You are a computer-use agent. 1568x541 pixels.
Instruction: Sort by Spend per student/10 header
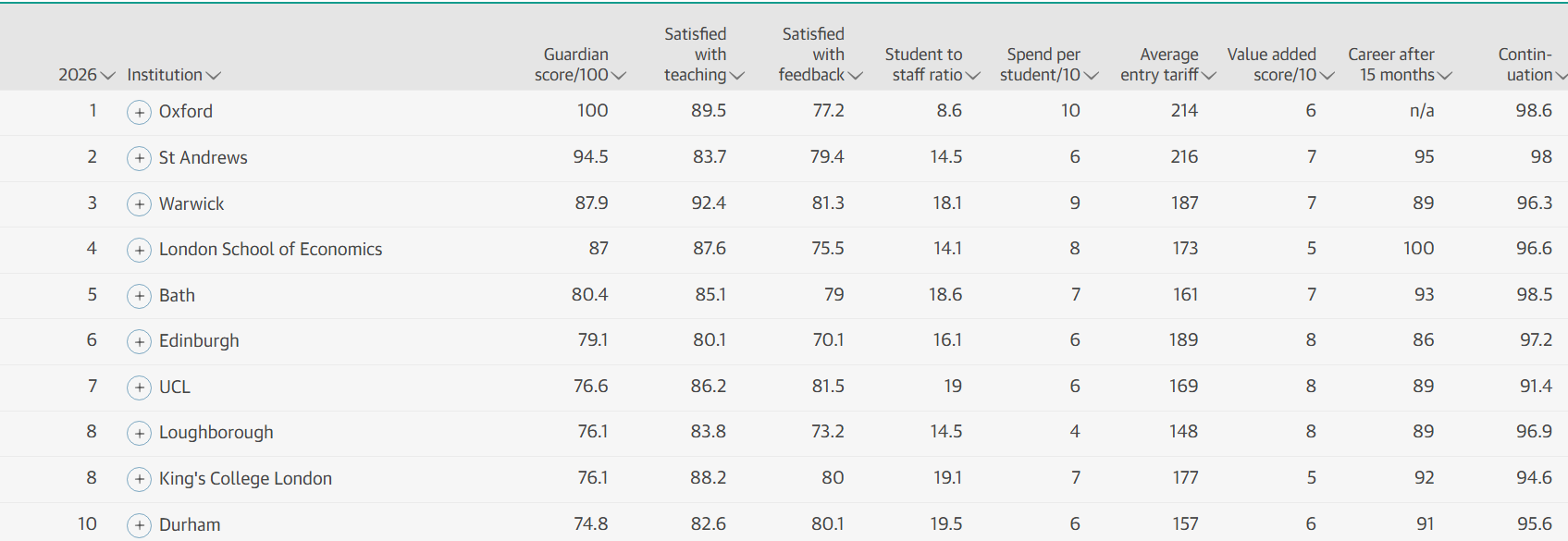(1049, 65)
